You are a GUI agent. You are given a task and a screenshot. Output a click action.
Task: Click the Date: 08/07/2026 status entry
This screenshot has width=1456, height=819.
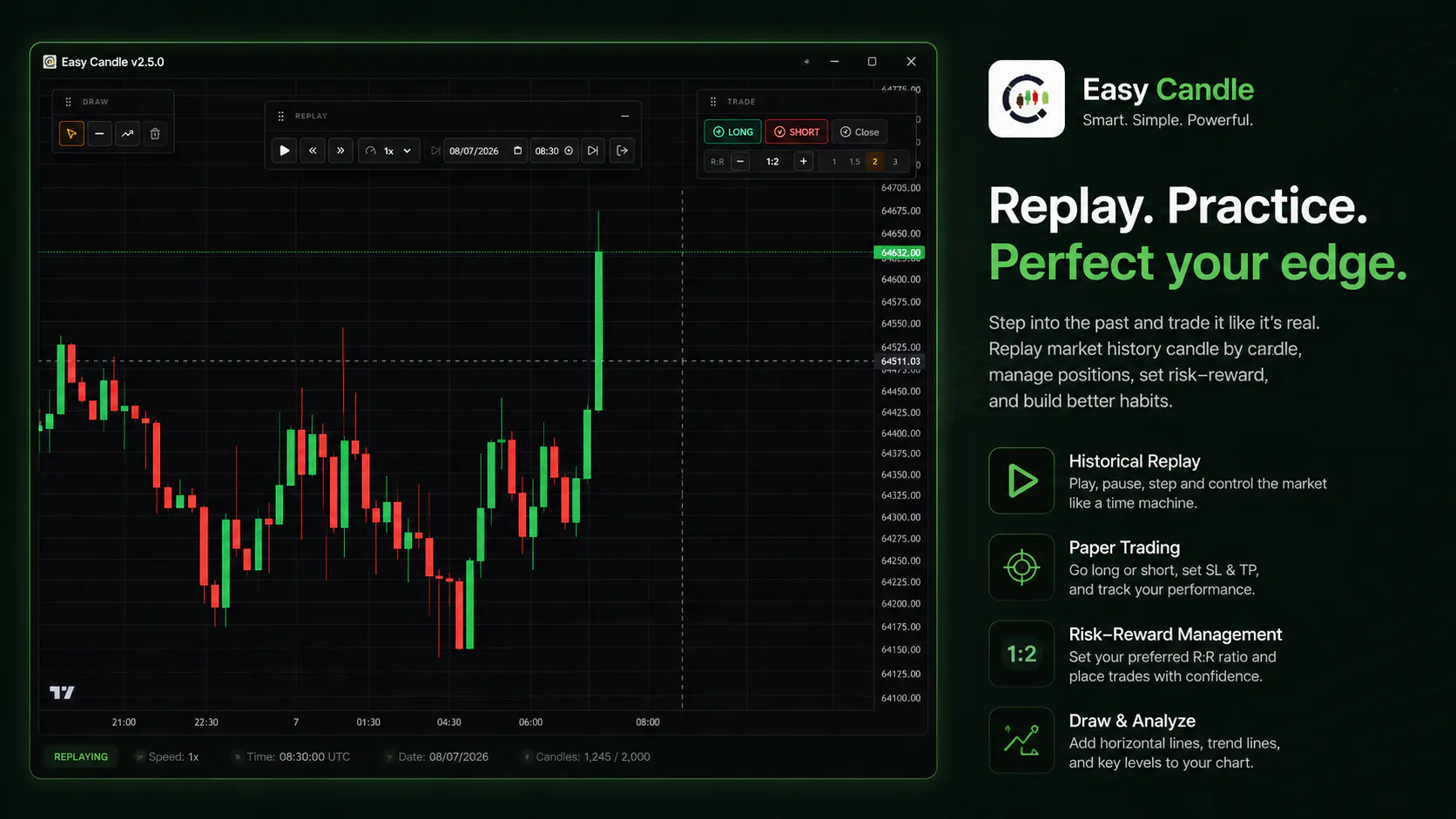pyautogui.click(x=437, y=757)
